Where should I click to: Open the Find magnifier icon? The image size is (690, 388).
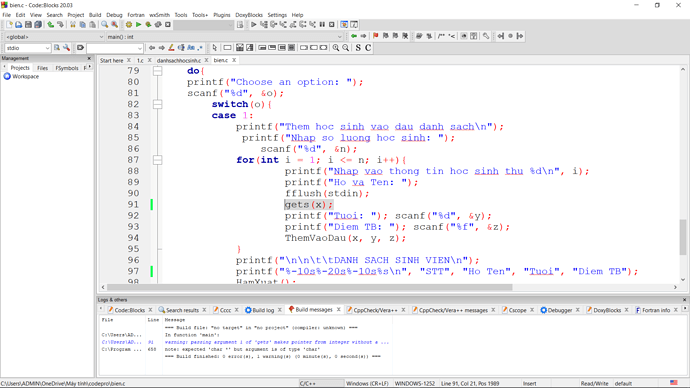coord(104,25)
